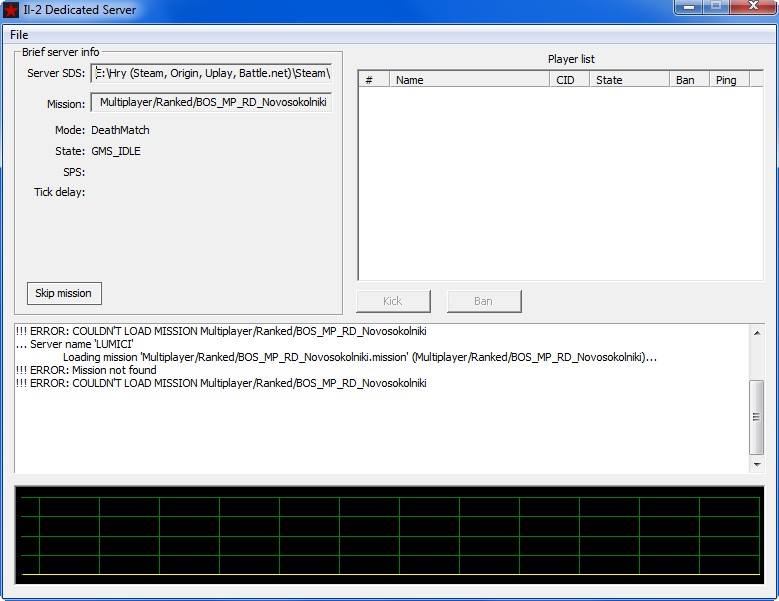Click the log scrollbar up arrow
The image size is (779, 601).
(757, 333)
